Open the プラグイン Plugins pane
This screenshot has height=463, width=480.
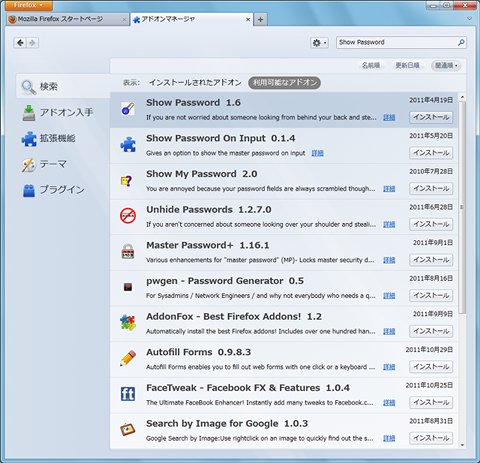tap(63, 190)
